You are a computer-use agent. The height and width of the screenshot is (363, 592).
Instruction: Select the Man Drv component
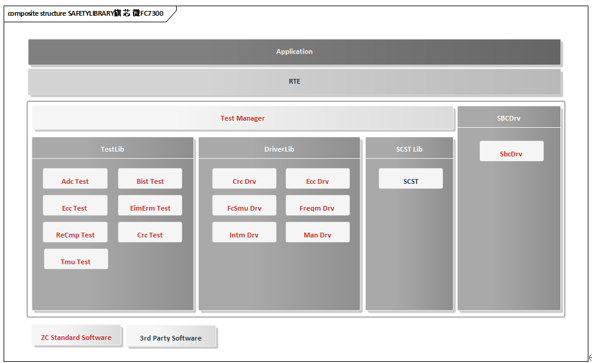click(318, 232)
